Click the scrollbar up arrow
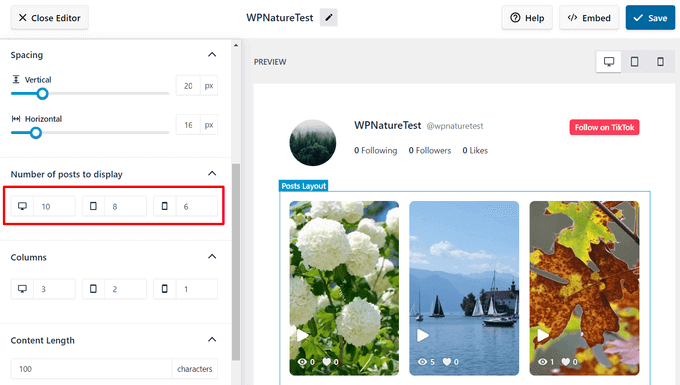Screen dimensions: 680x385 pyautogui.click(x=236, y=45)
